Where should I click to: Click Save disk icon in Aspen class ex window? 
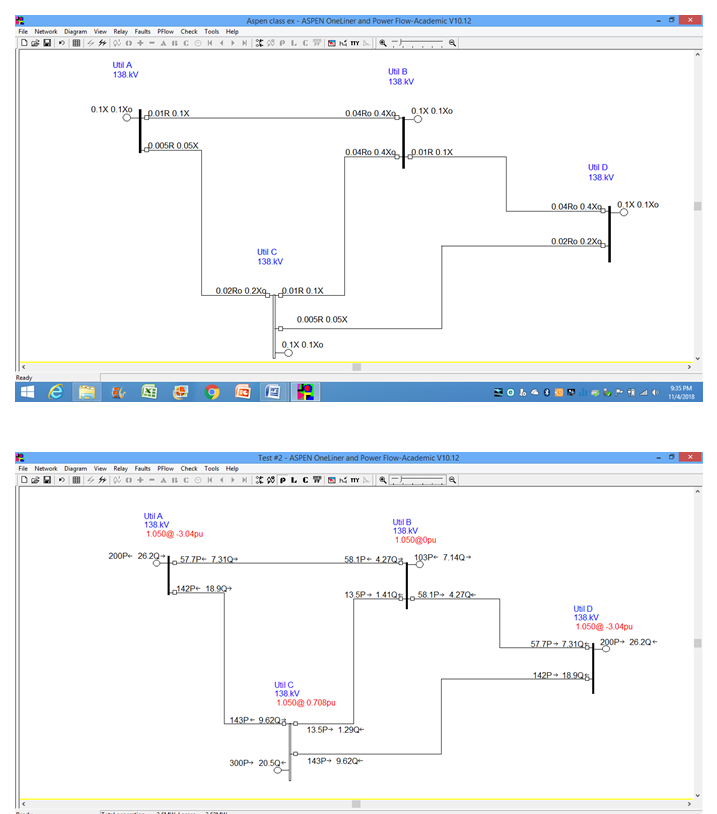coord(47,43)
